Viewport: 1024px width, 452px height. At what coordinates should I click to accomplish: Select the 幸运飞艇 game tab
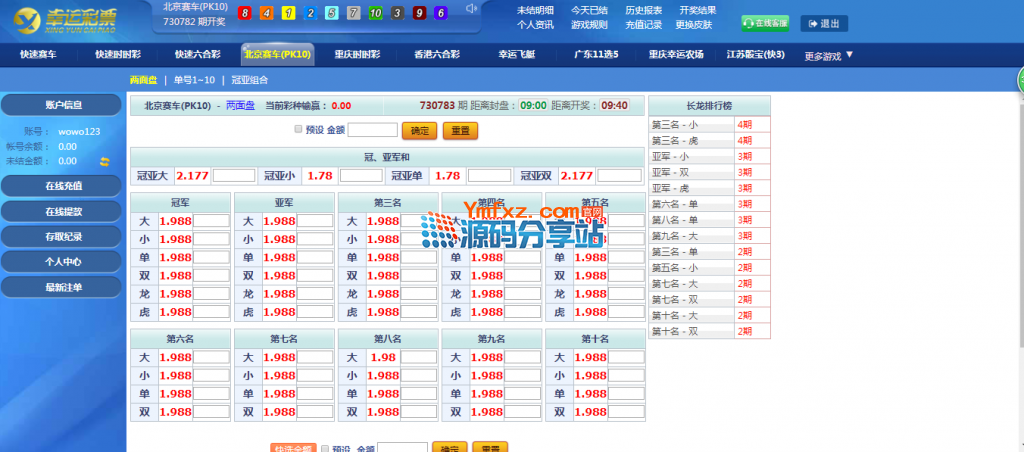[516, 55]
